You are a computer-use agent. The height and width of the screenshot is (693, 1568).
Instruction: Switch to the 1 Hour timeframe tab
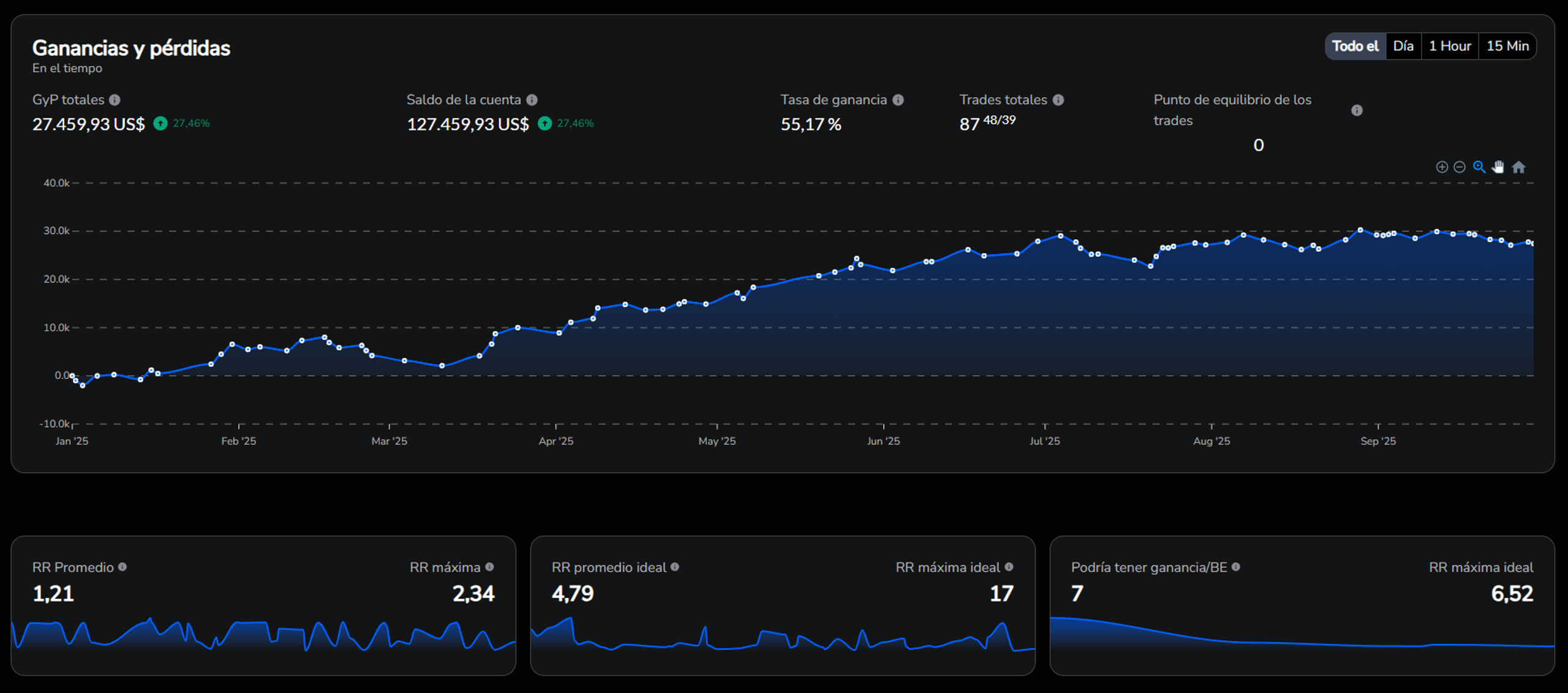[x=1450, y=46]
